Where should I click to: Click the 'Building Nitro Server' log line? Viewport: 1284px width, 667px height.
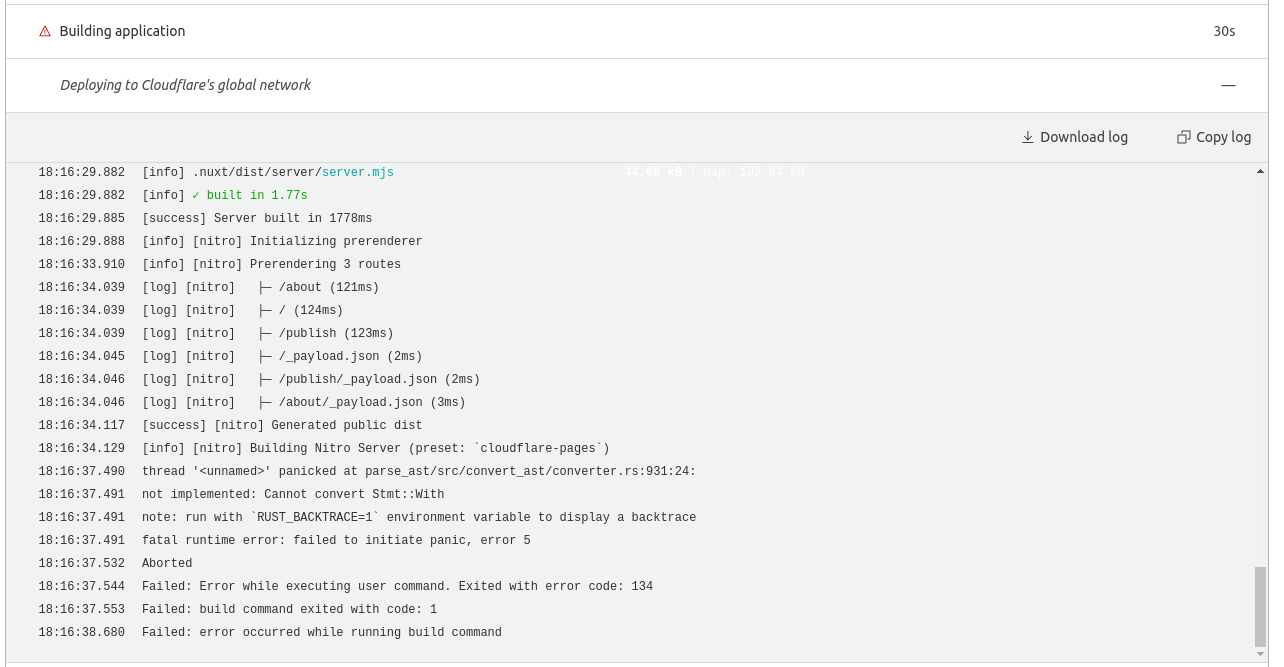[x=375, y=449]
